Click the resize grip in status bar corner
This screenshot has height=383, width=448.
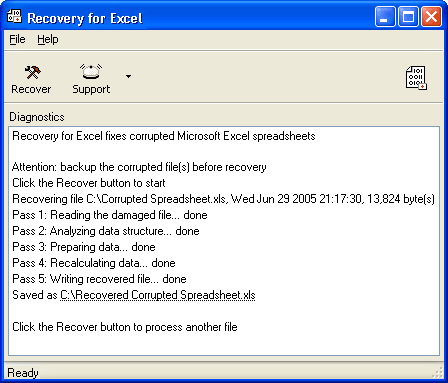437,373
